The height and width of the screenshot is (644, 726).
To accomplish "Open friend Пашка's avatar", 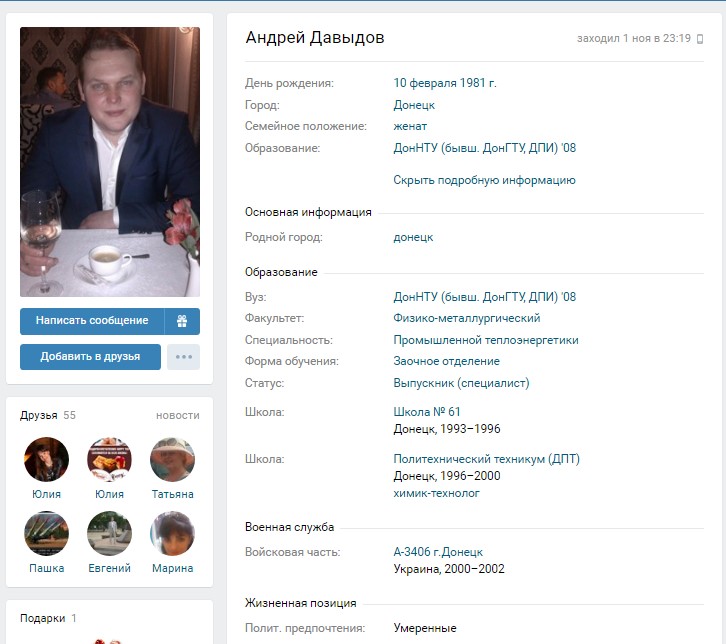I will tap(46, 533).
